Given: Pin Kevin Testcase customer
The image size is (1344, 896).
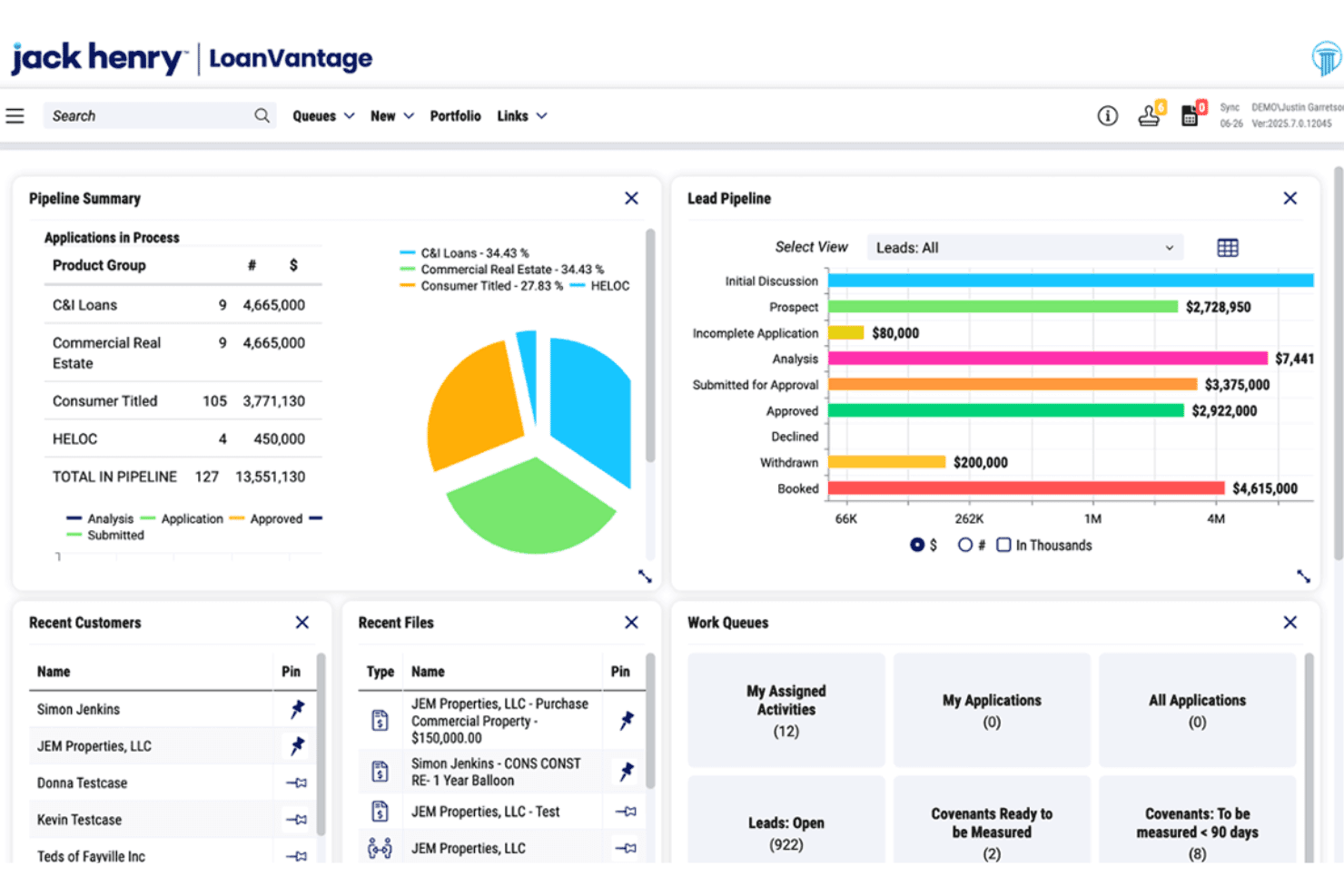Looking at the screenshot, I should [x=296, y=820].
